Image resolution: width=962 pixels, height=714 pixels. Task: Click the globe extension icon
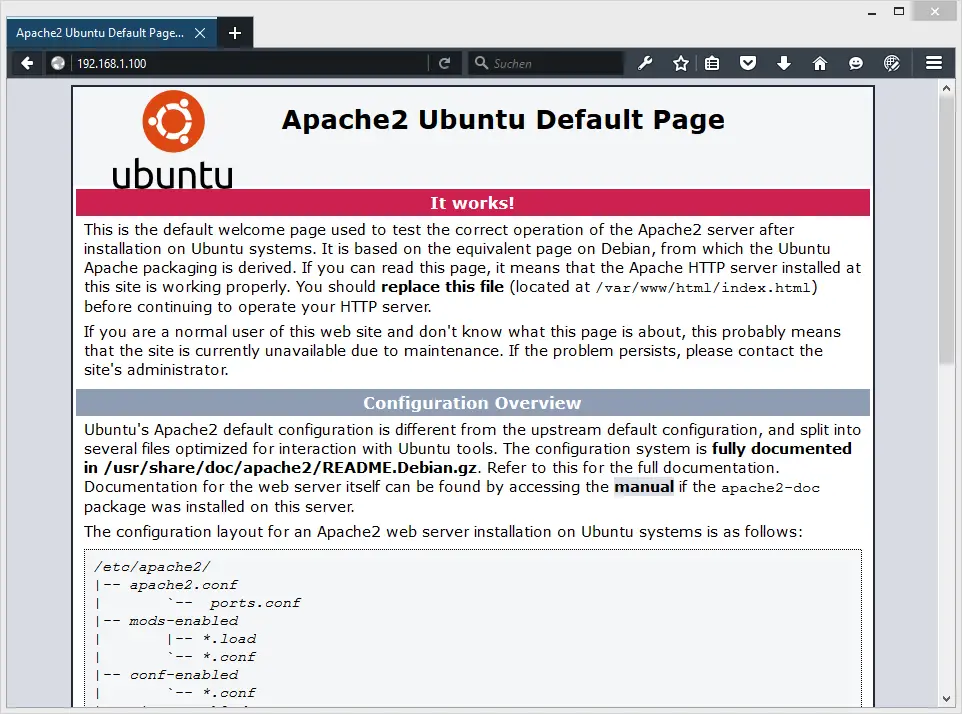891,63
